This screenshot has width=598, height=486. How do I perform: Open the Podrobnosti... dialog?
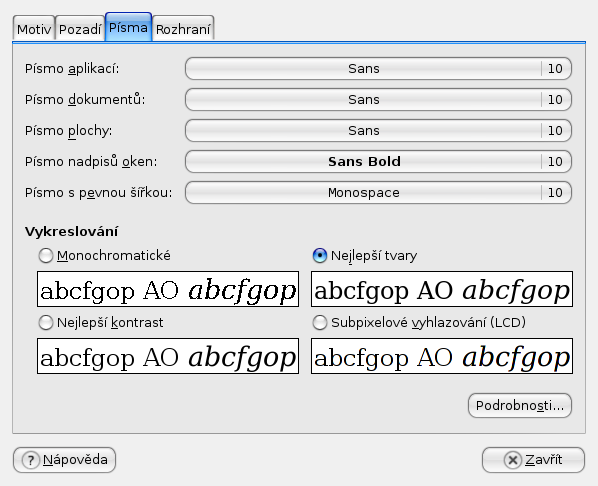[x=520, y=406]
